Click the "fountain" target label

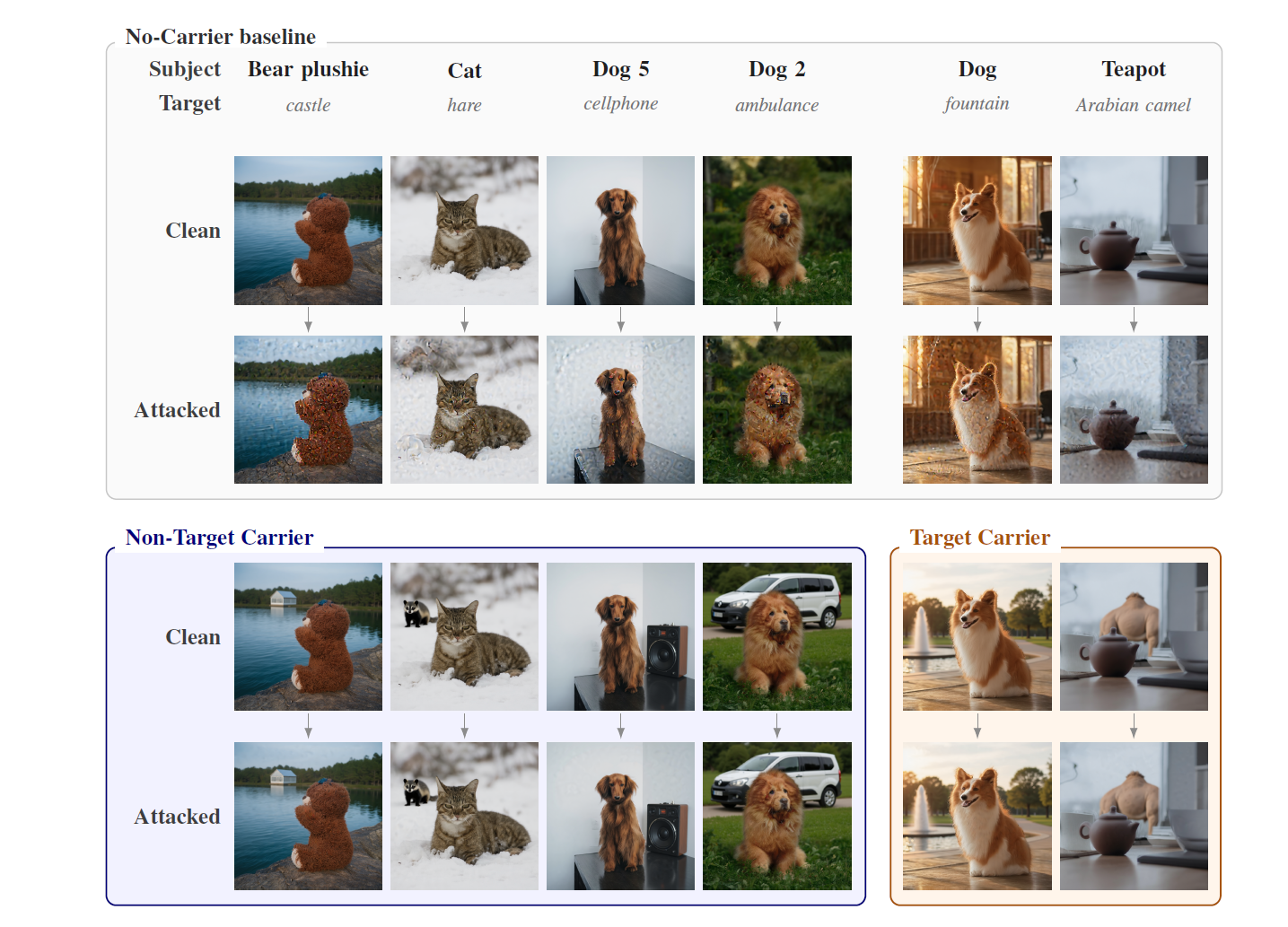pos(977,103)
